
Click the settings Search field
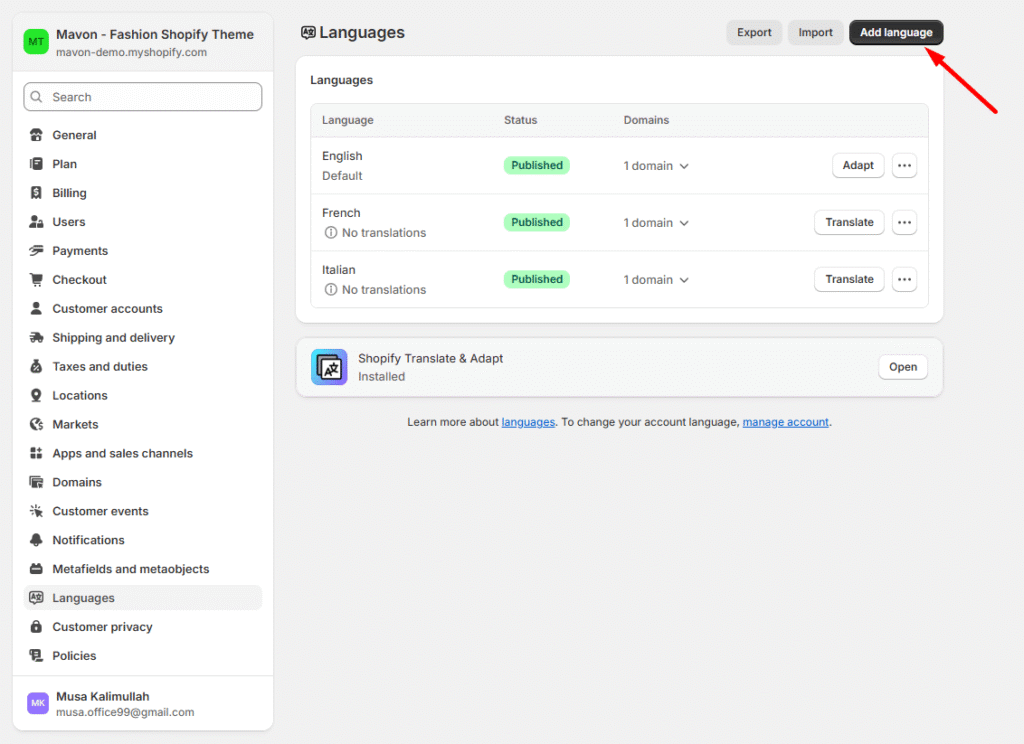[x=143, y=97]
